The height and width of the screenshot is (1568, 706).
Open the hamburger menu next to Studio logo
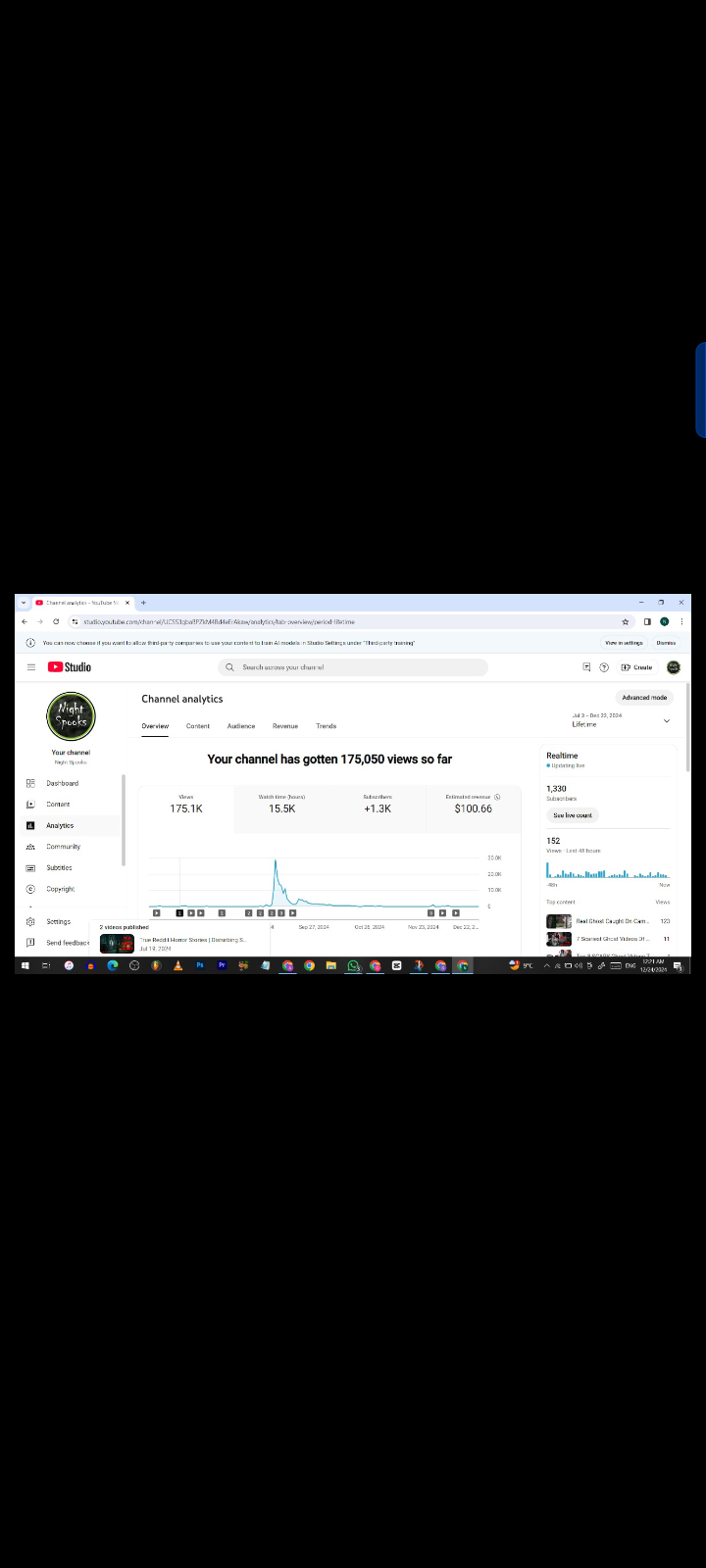tap(31, 667)
